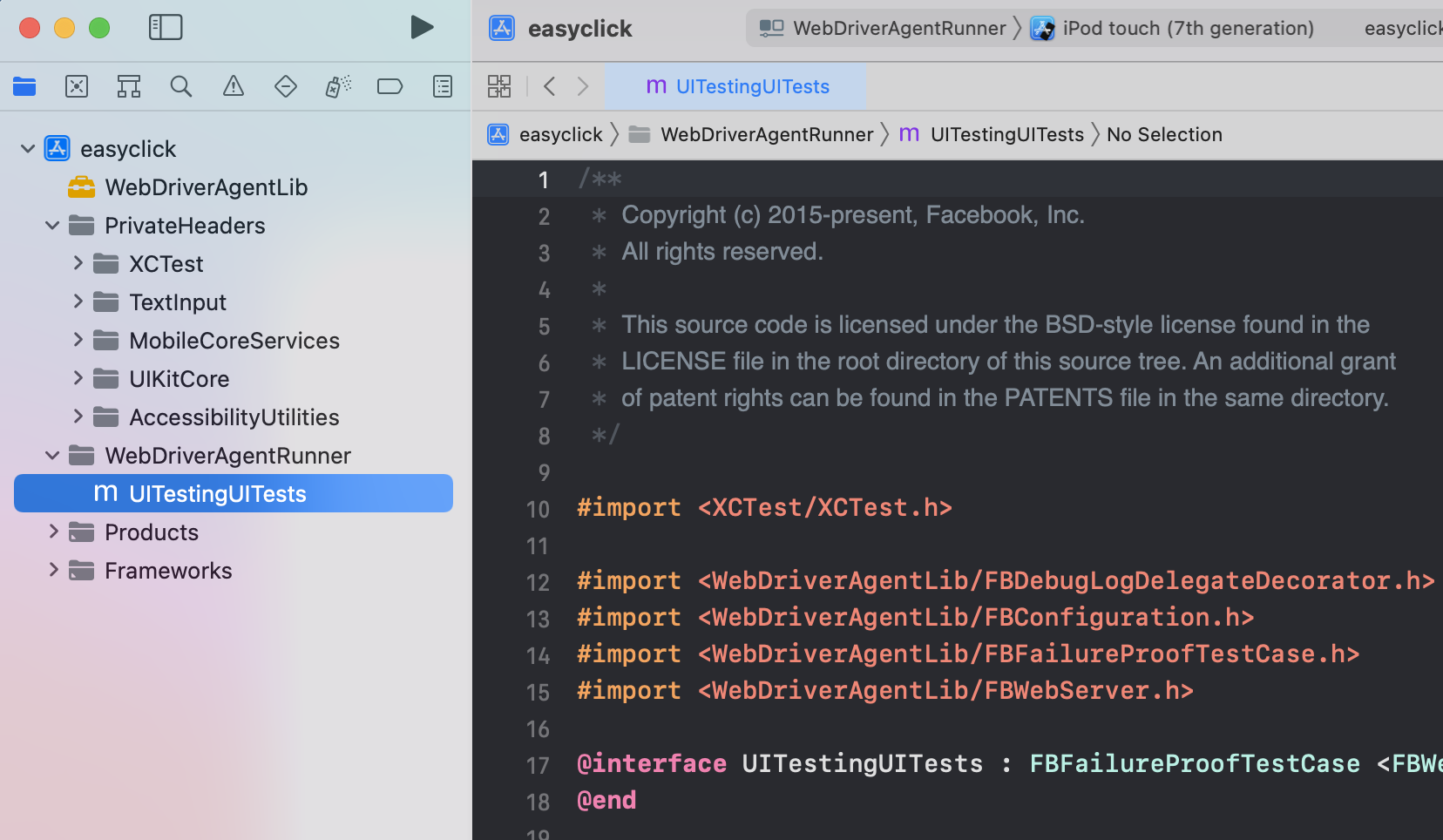Expand the Products group
Viewport: 1443px width, 840px height.
pos(53,532)
